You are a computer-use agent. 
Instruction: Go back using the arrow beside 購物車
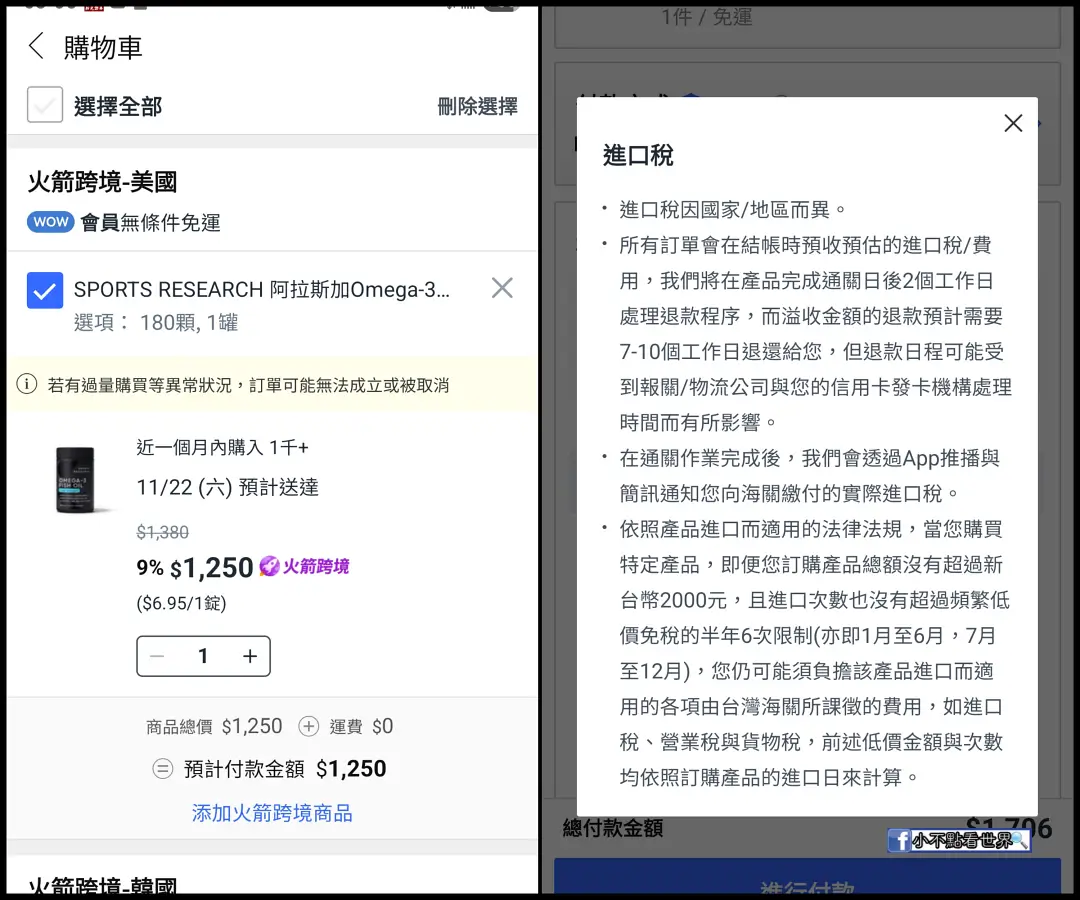[37, 45]
